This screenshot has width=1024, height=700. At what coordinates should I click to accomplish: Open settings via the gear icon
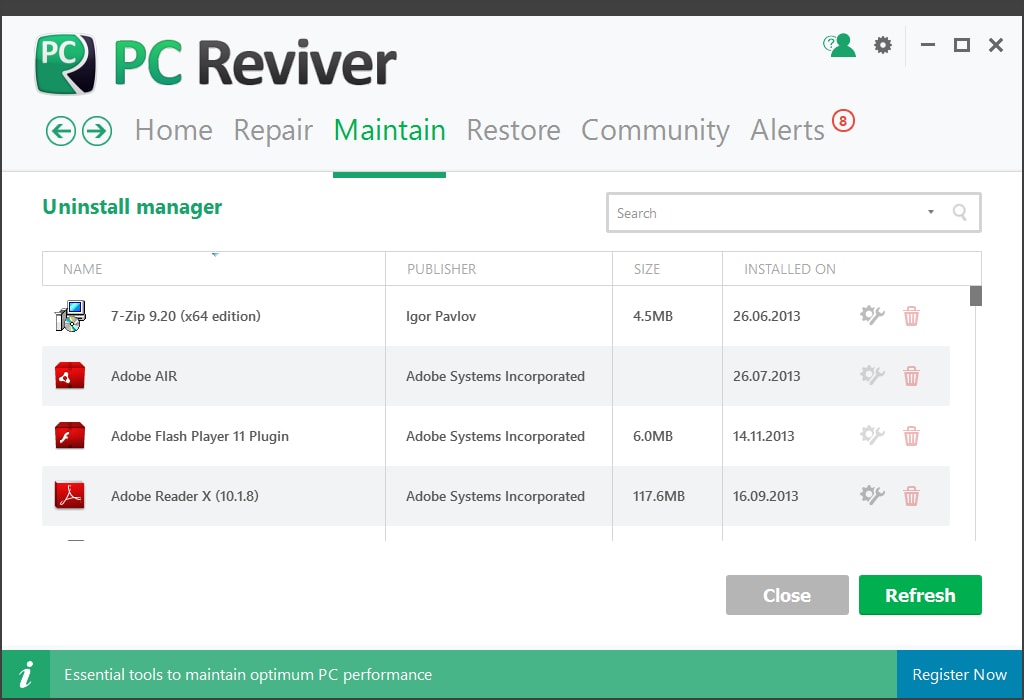click(883, 45)
